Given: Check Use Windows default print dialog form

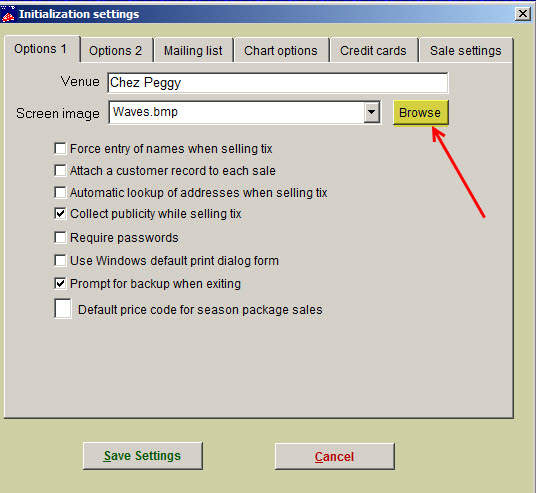Looking at the screenshot, I should [x=60, y=260].
